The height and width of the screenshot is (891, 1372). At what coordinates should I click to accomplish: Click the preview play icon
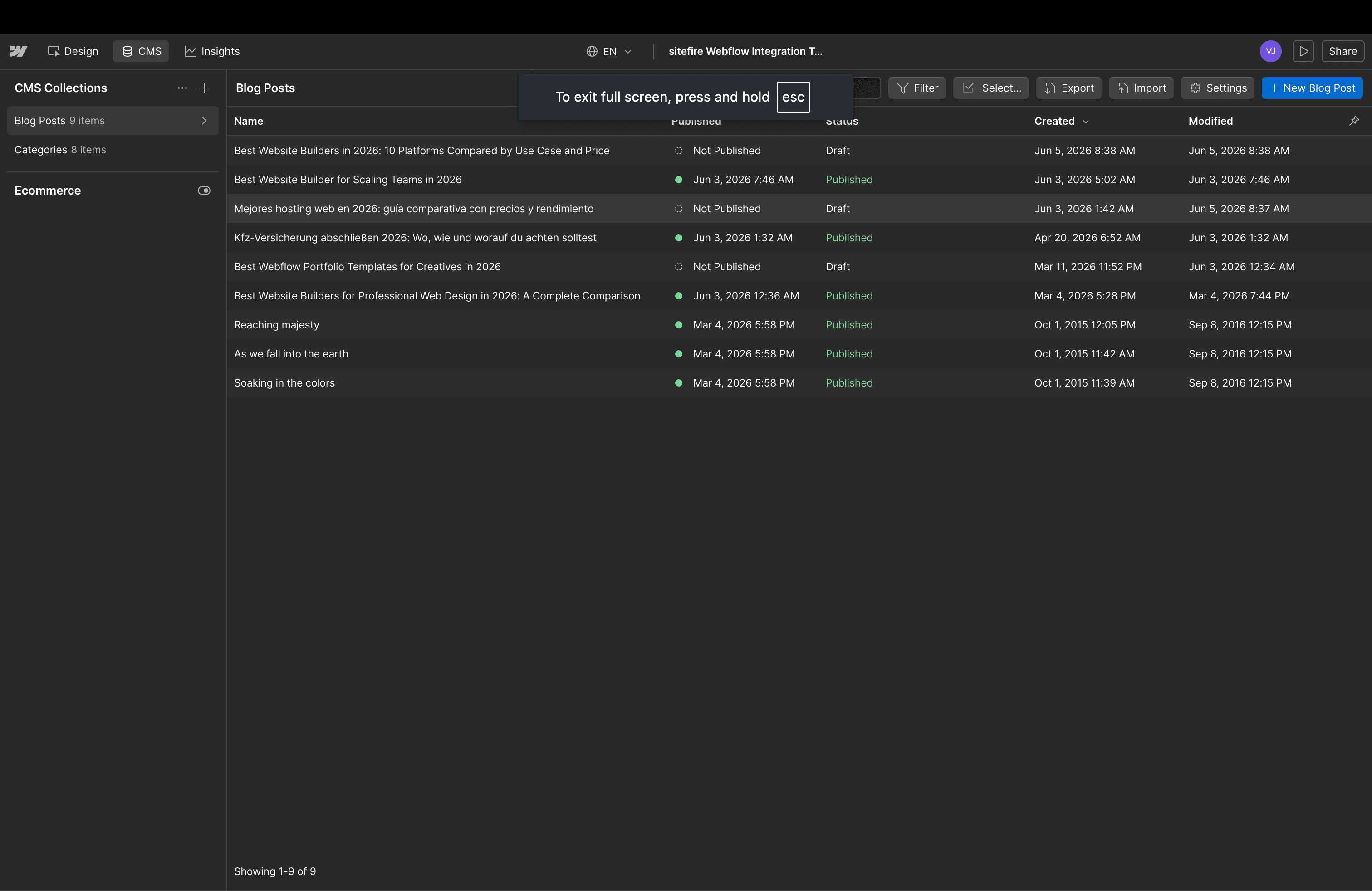pyautogui.click(x=1303, y=51)
